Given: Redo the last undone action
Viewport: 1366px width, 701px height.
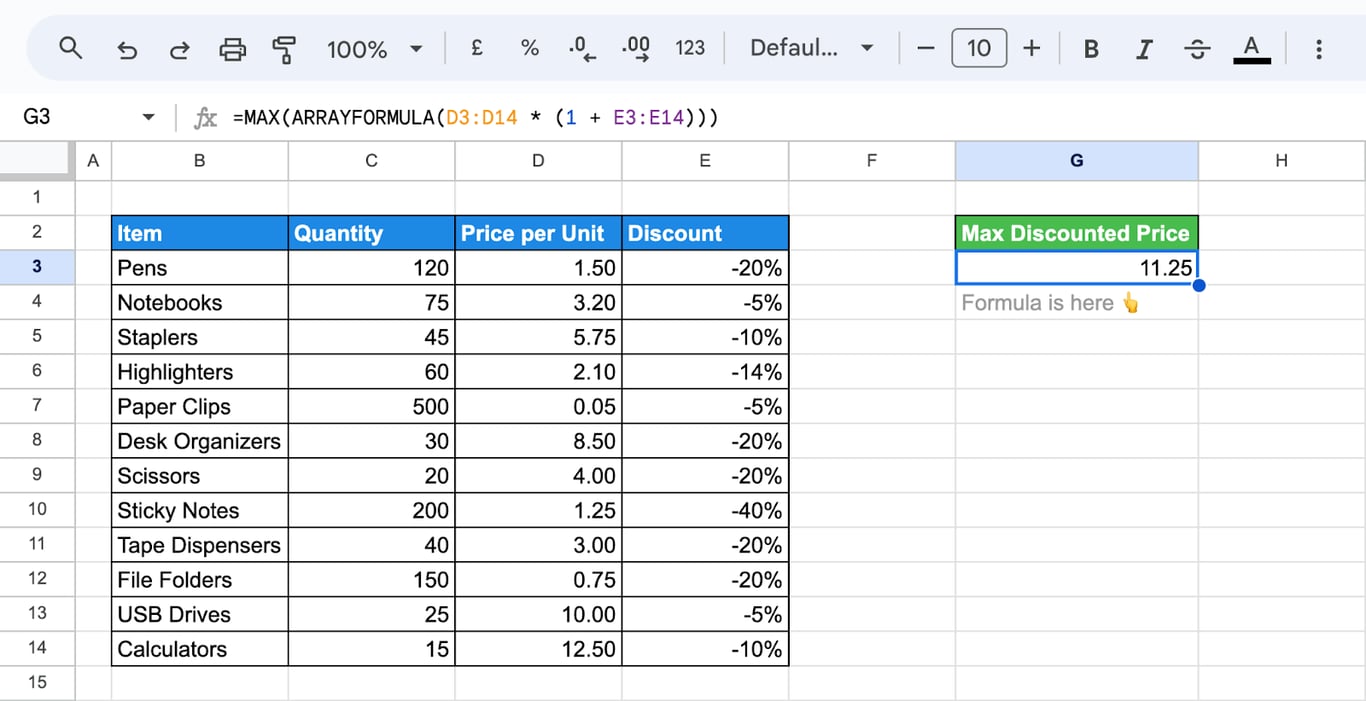Looking at the screenshot, I should pos(179,48).
